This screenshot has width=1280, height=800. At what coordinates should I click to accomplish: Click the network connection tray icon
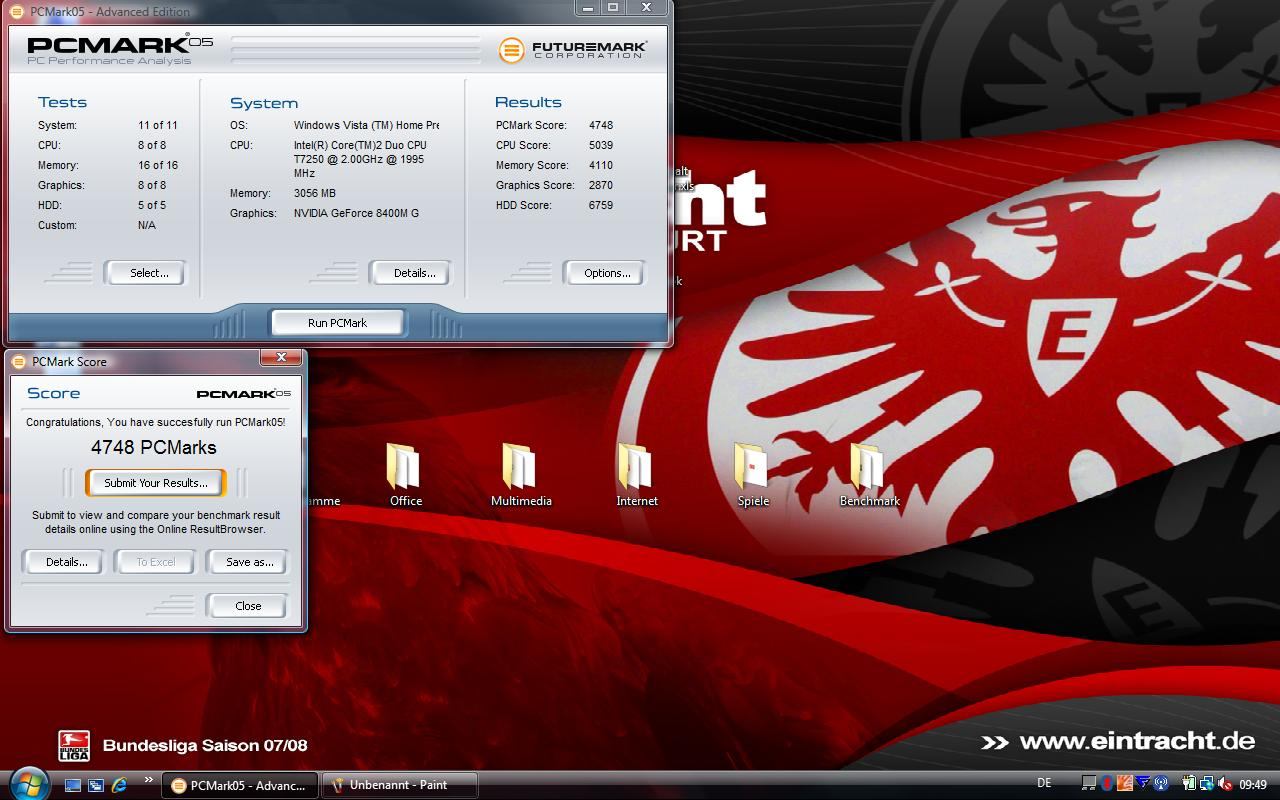1207,784
